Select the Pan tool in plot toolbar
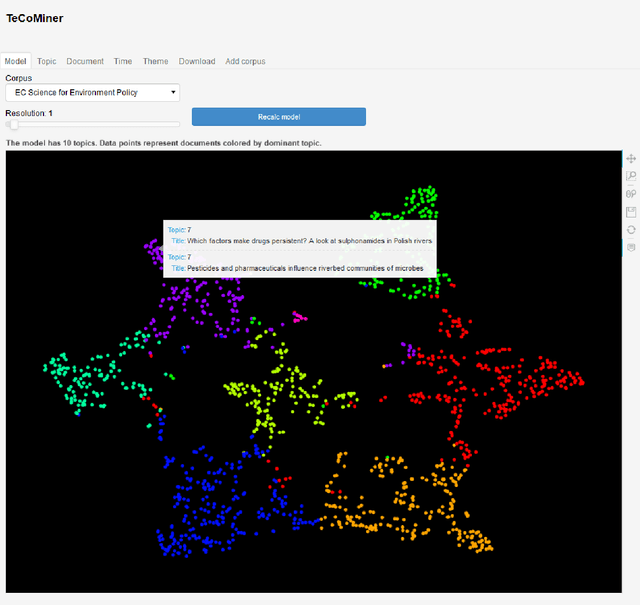 pos(630,159)
